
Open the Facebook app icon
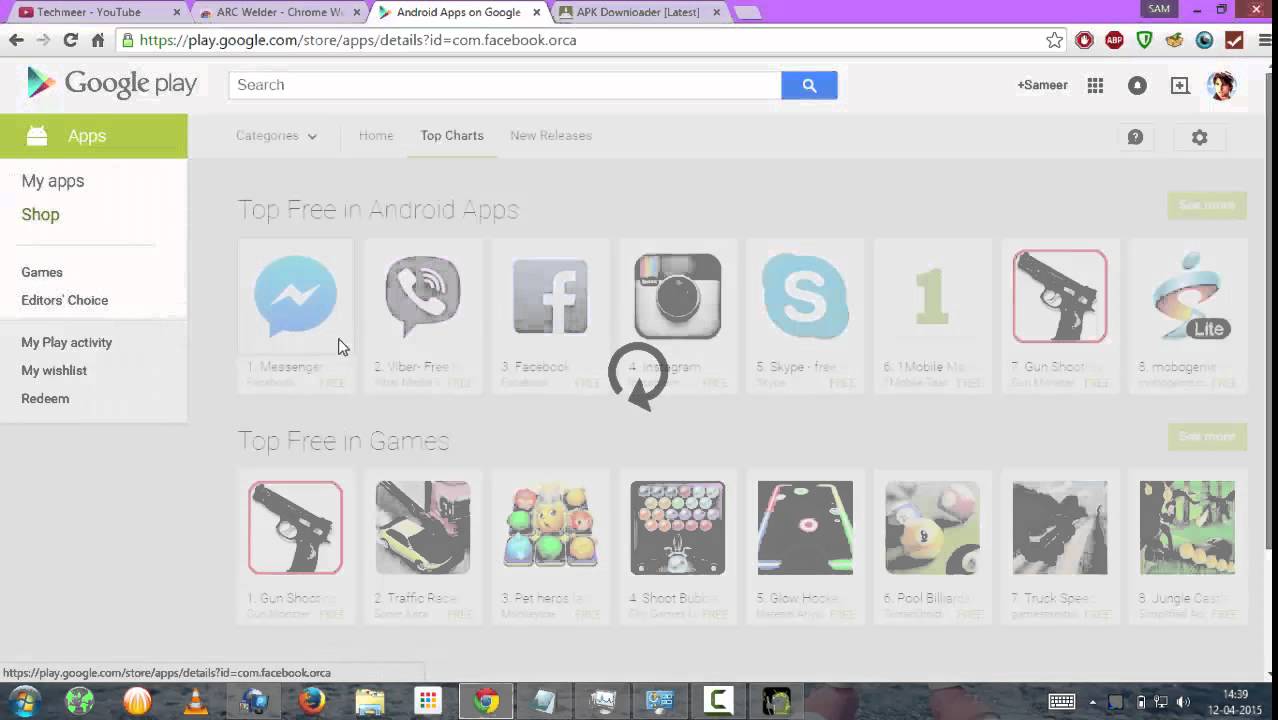point(550,296)
